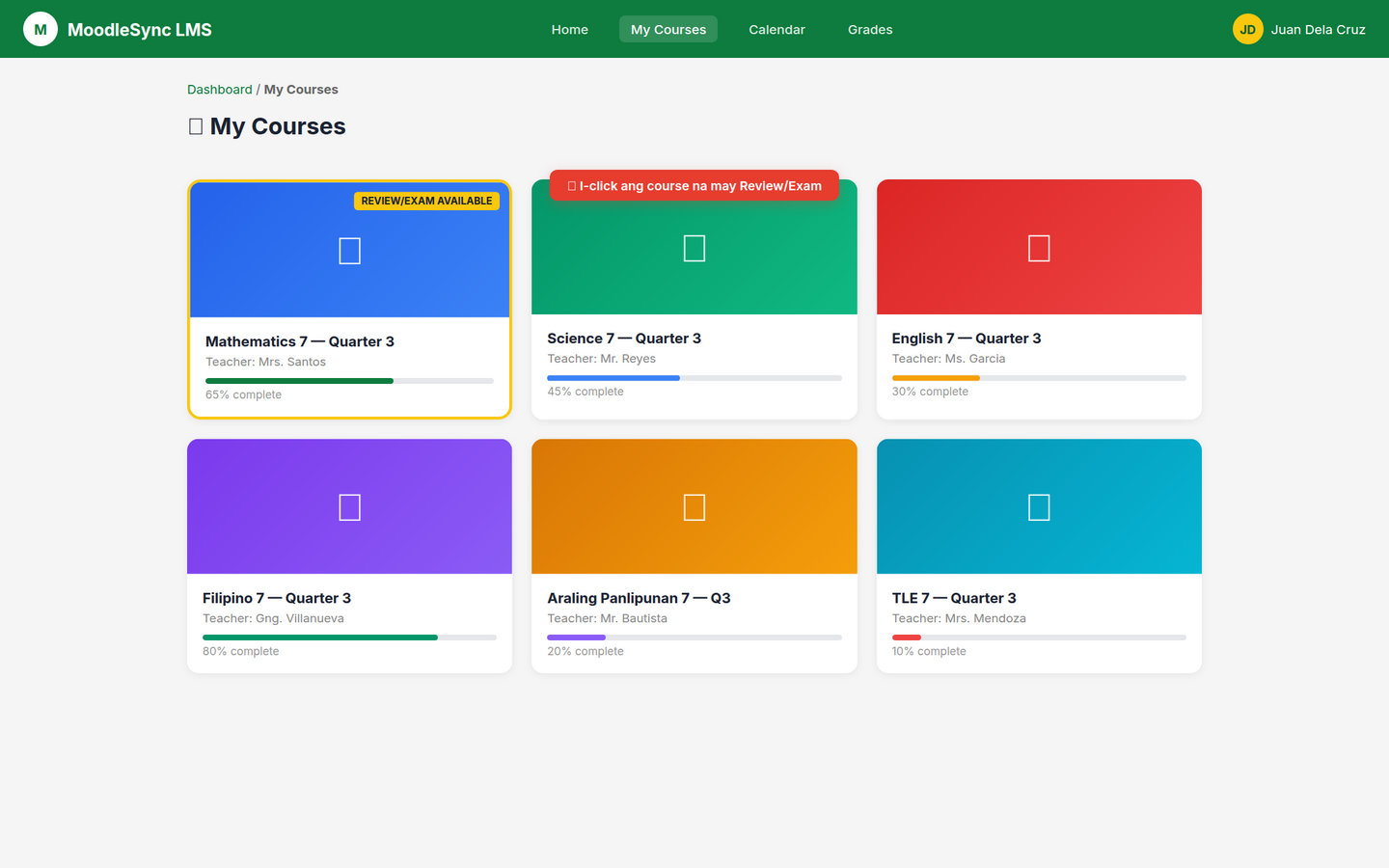
Task: Navigate to the Home menu item
Action: pyautogui.click(x=569, y=29)
